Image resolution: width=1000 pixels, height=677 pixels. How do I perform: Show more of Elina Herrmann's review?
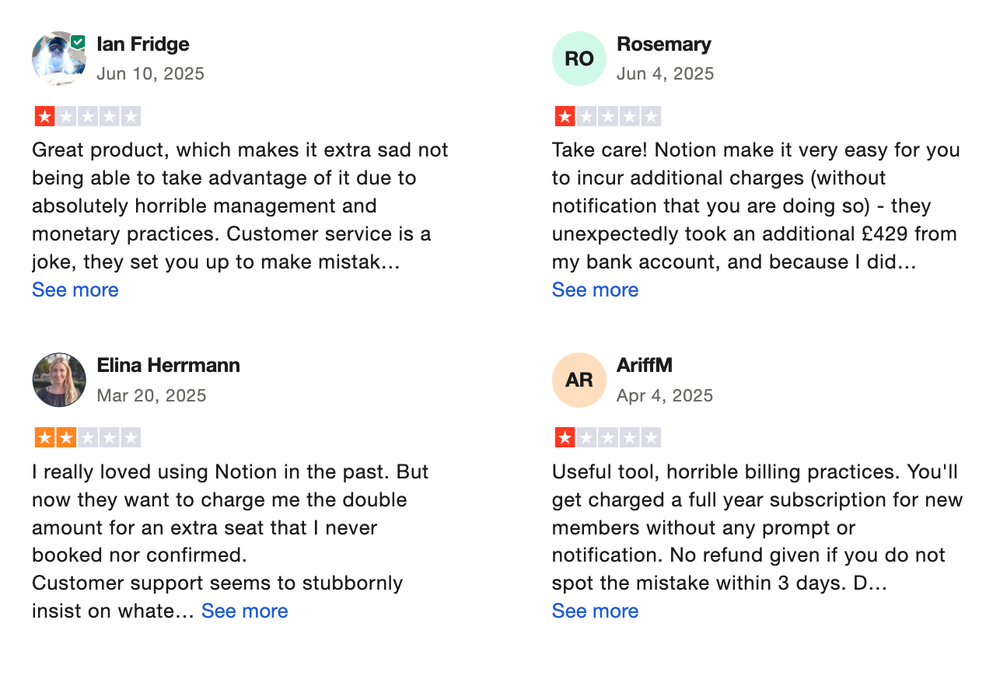pos(244,611)
